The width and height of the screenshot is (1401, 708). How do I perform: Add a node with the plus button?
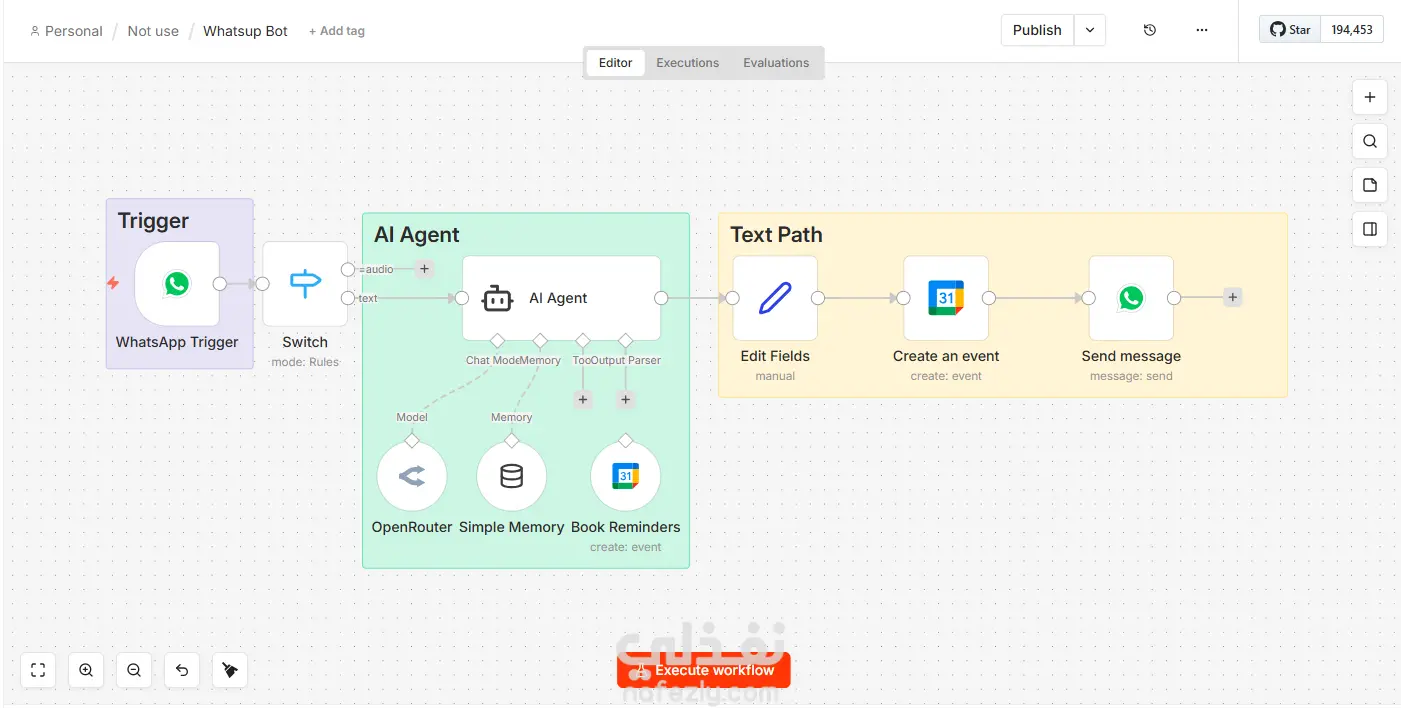[x=1370, y=97]
